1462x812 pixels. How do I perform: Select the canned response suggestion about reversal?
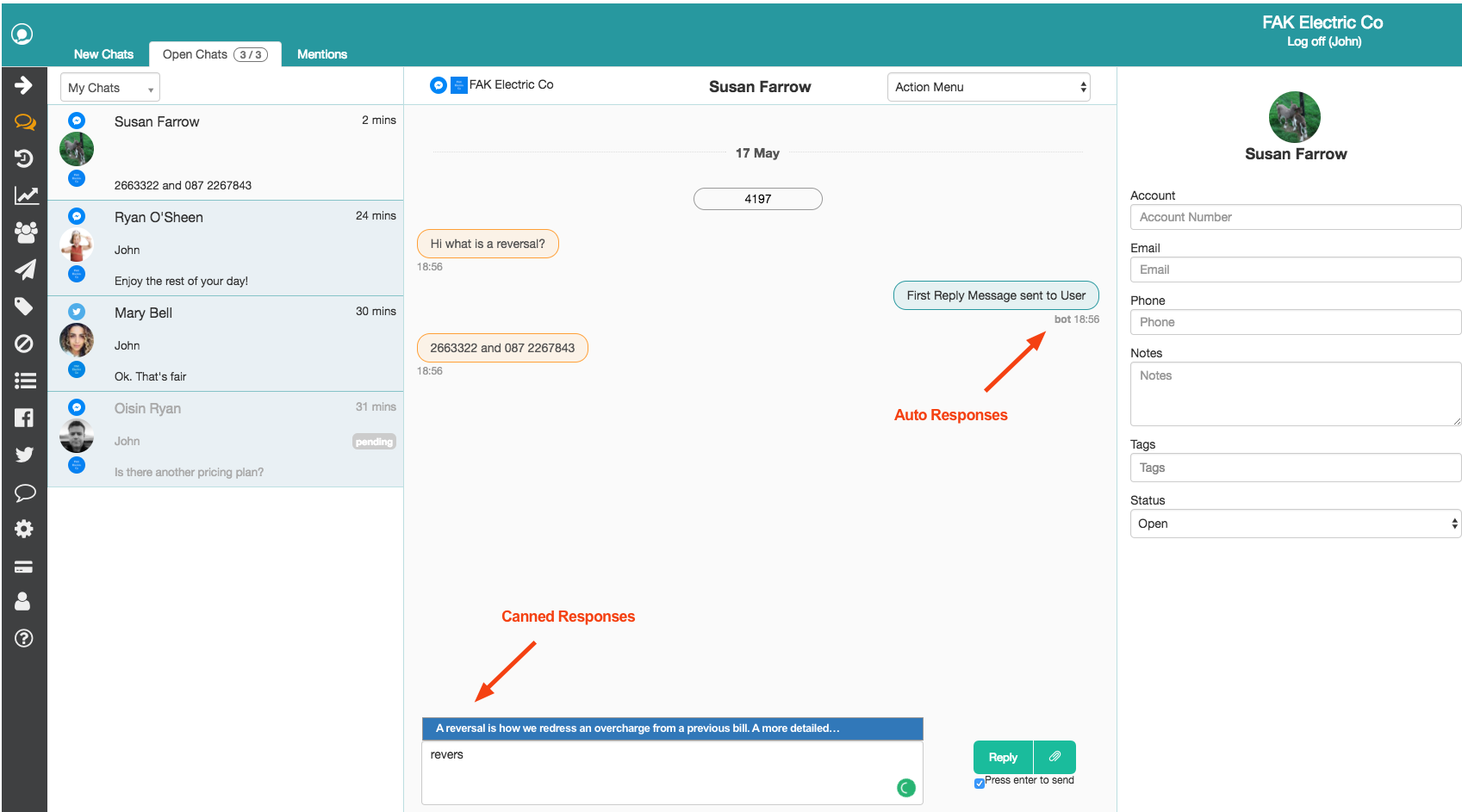(673, 728)
